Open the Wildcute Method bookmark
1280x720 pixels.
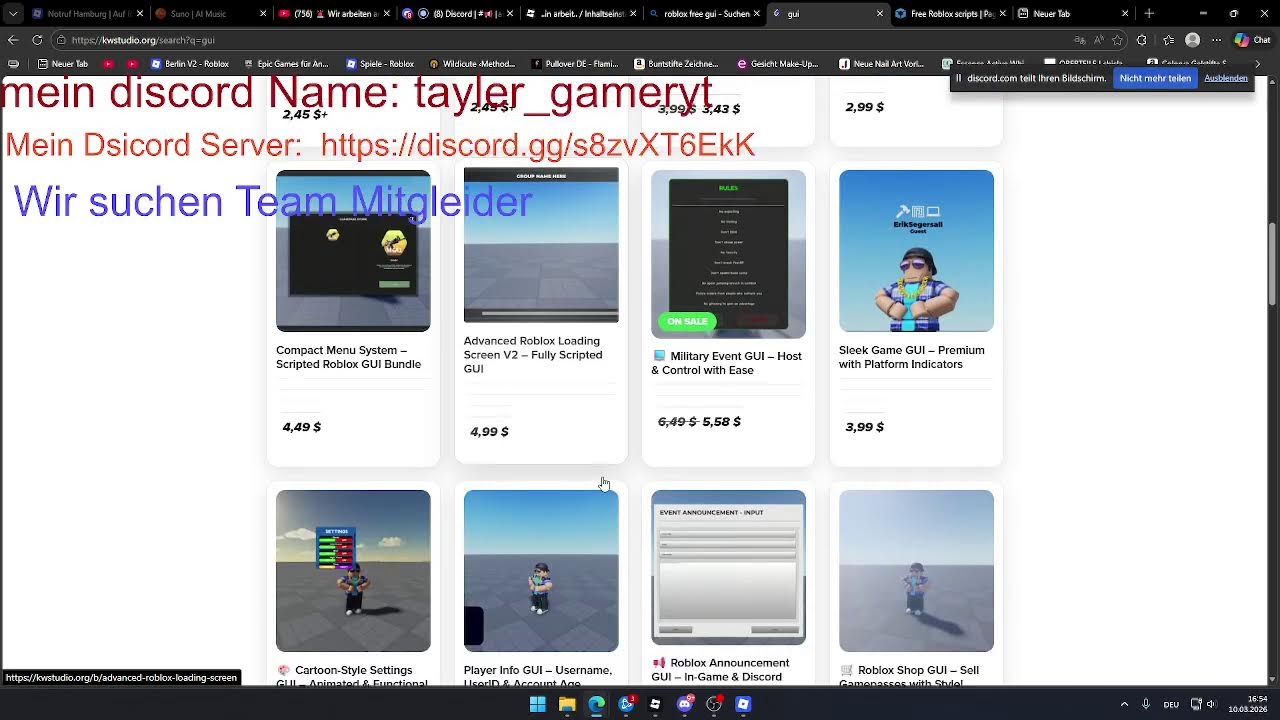pos(473,64)
